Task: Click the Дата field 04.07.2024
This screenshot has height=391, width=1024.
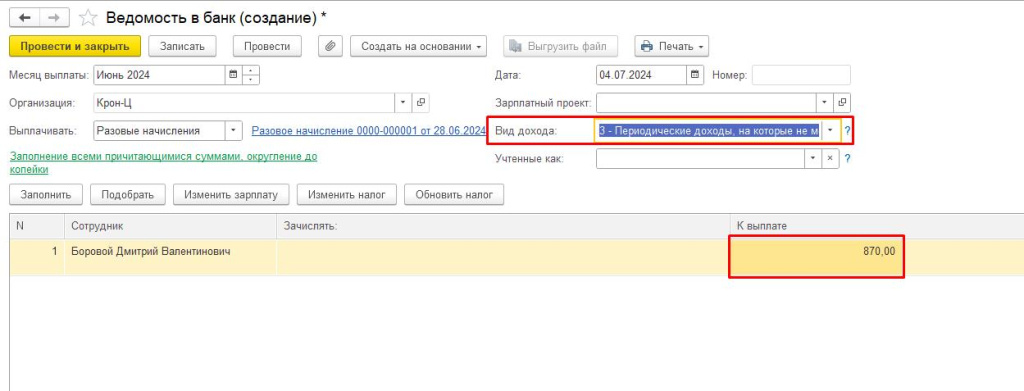Action: [x=641, y=75]
